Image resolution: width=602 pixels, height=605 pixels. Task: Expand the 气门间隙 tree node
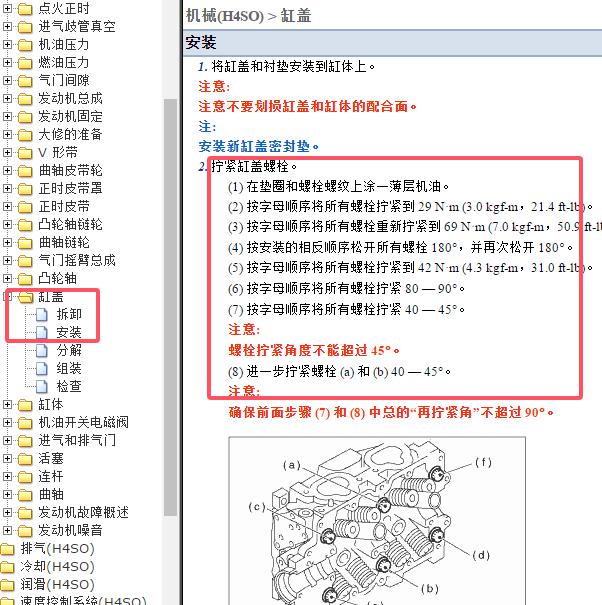(x=7, y=80)
